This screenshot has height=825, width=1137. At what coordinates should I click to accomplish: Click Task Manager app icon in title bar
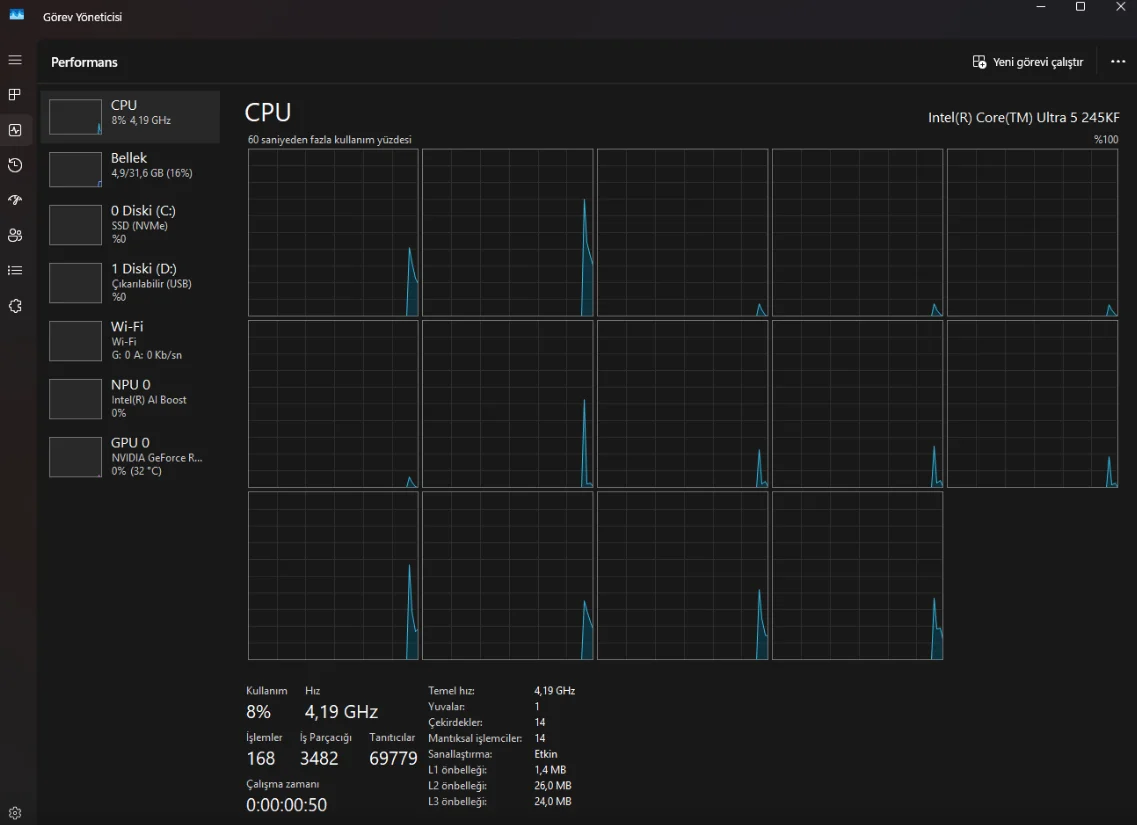click(x=17, y=14)
